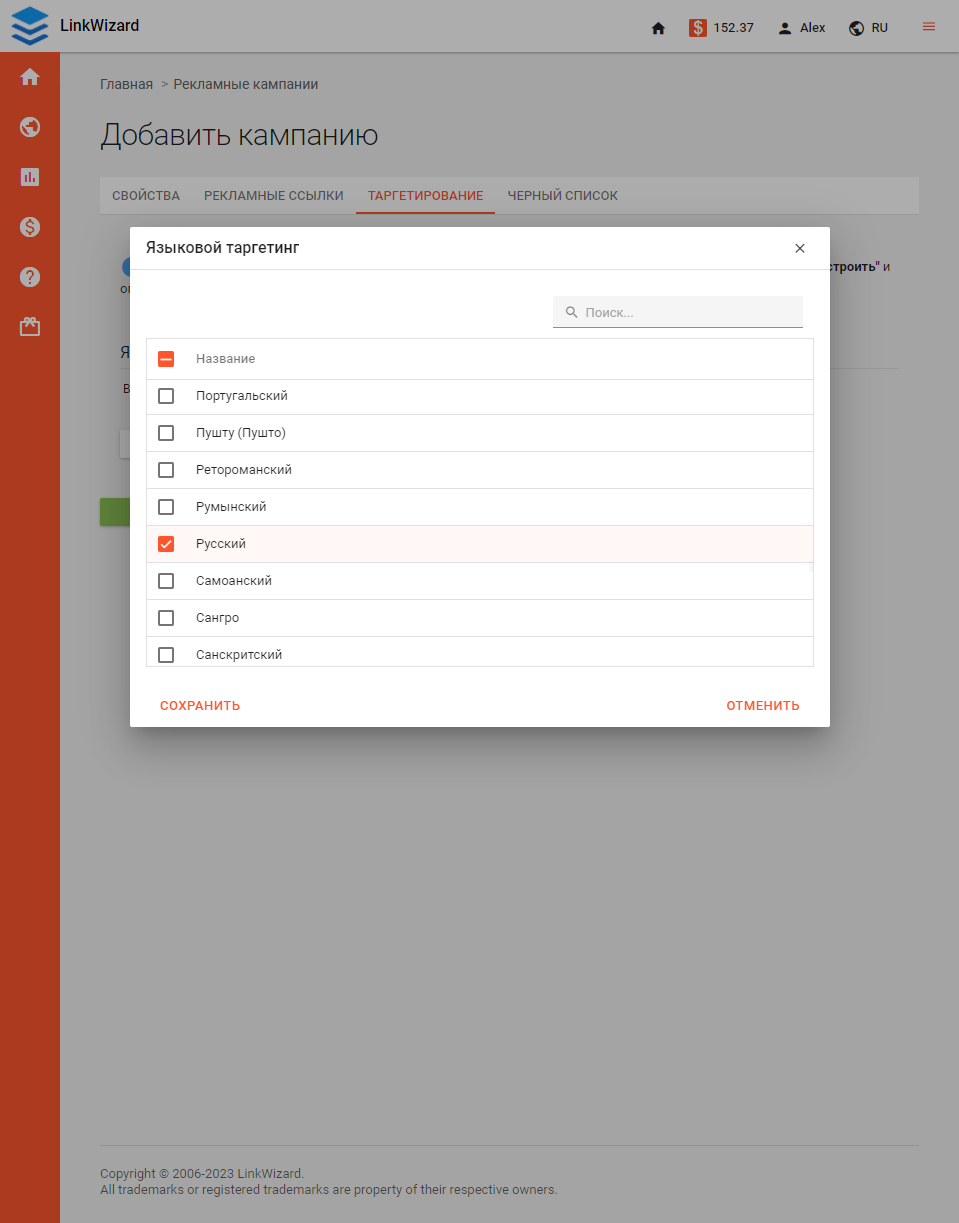959x1223 pixels.
Task: Open the hamburger menu in the top bar
Action: tap(928, 27)
